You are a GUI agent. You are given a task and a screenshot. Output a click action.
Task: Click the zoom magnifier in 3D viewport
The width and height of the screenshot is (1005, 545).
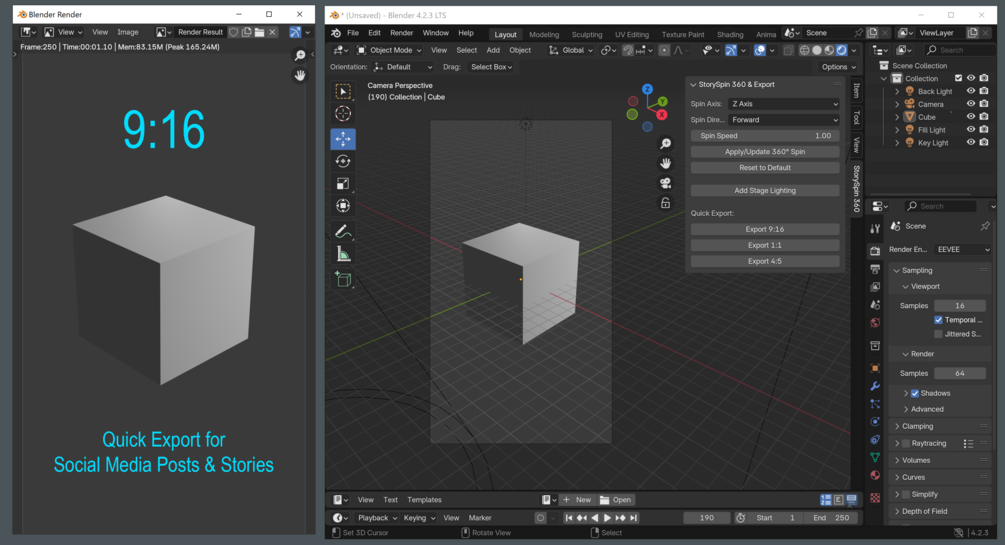click(665, 144)
